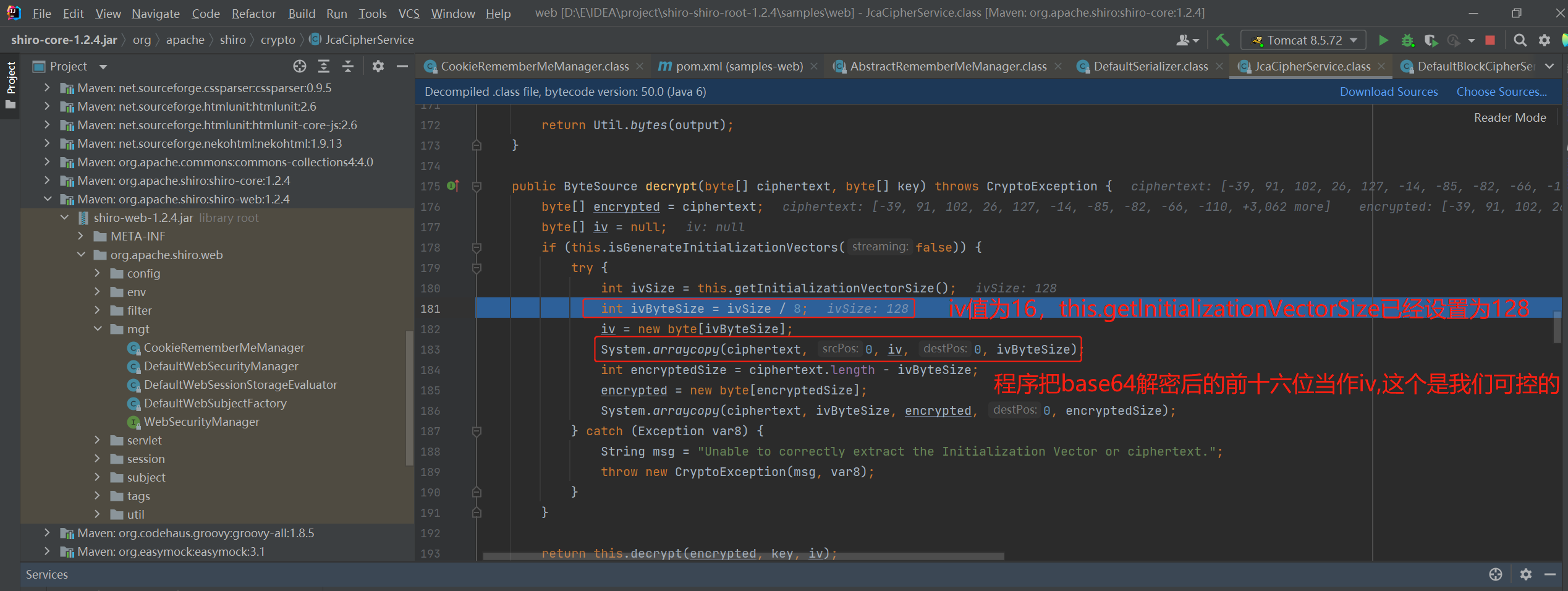
Task: Show hidden editor tabs dropdown chevron
Action: click(x=1549, y=66)
